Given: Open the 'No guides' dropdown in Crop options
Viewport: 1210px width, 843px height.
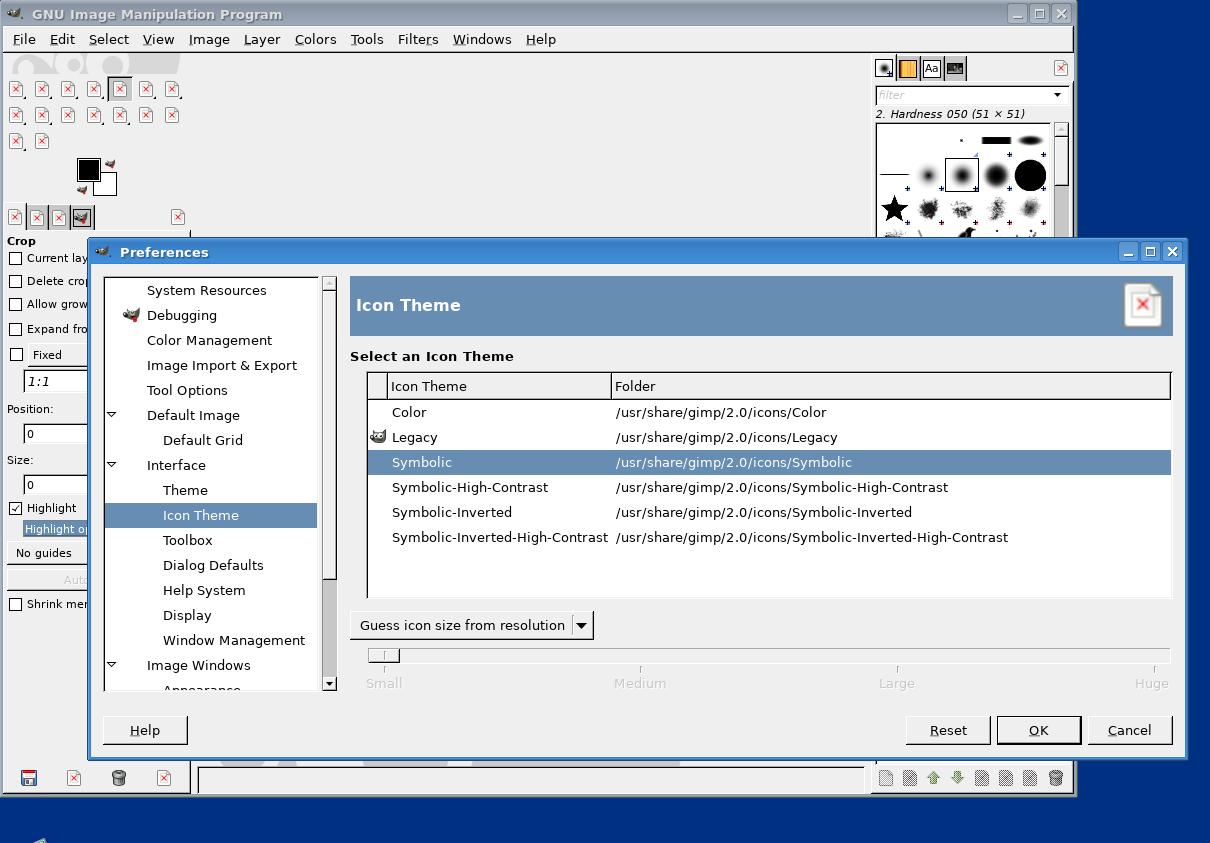Looking at the screenshot, I should pos(47,553).
